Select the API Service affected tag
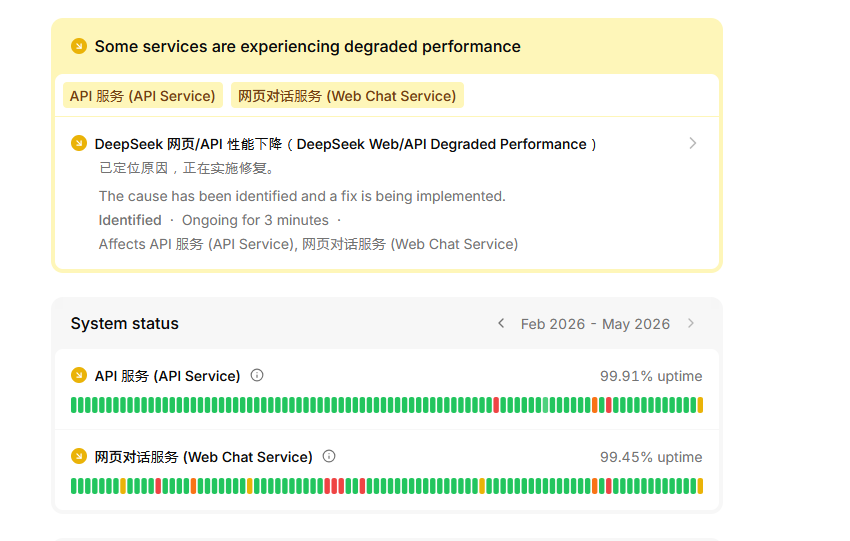This screenshot has height=541, width=850. point(143,95)
